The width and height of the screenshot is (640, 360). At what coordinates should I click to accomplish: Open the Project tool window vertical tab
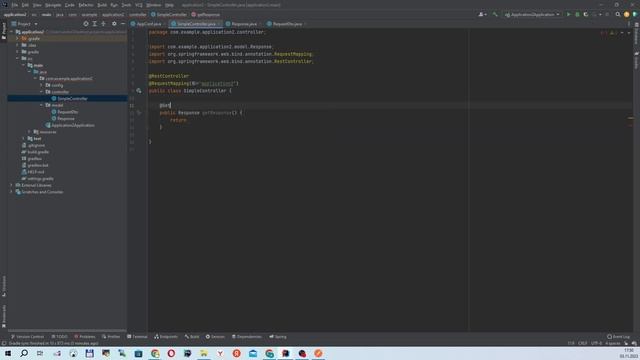4,31
